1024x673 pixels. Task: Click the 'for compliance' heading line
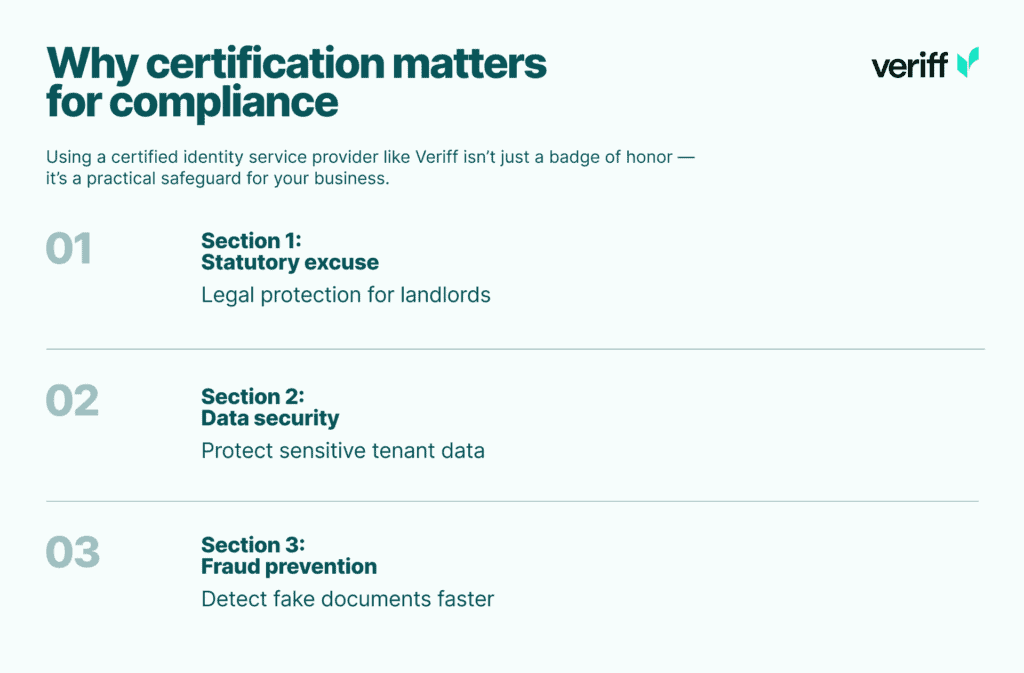tap(192, 102)
